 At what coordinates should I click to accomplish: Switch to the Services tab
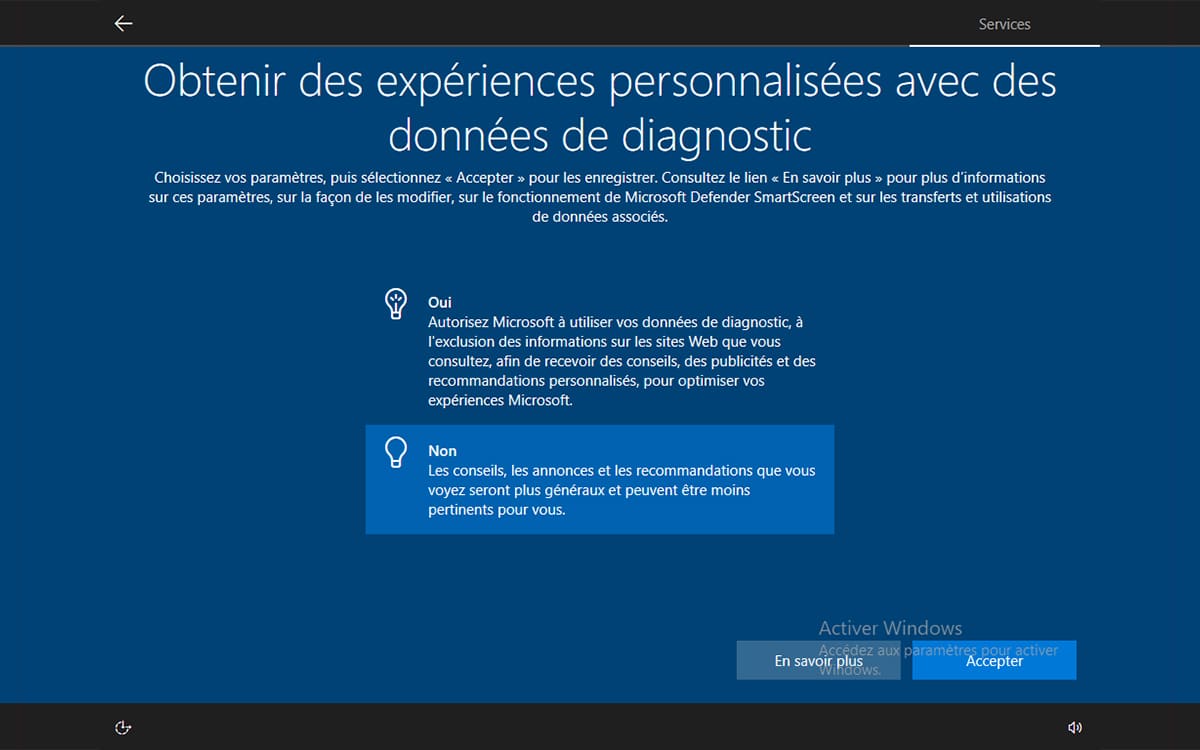[x=1004, y=24]
